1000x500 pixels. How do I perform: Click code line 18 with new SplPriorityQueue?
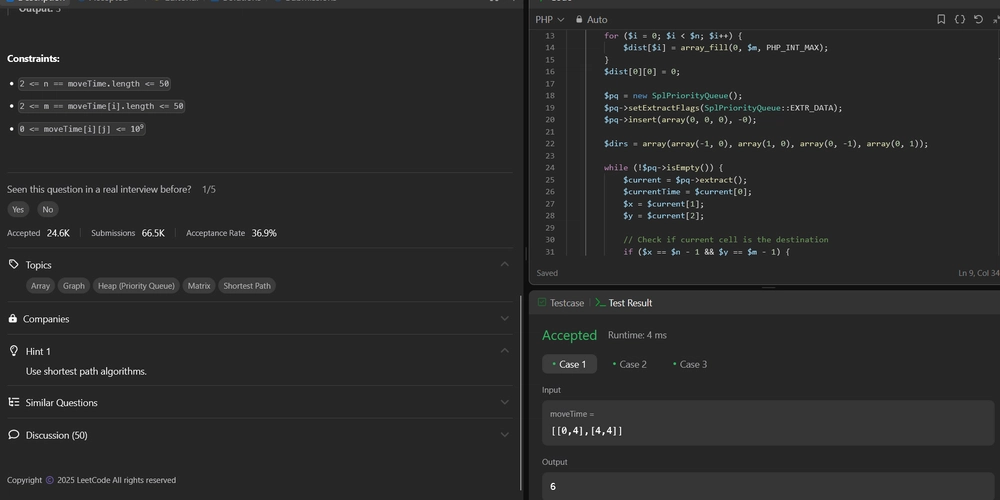[x=673, y=96]
